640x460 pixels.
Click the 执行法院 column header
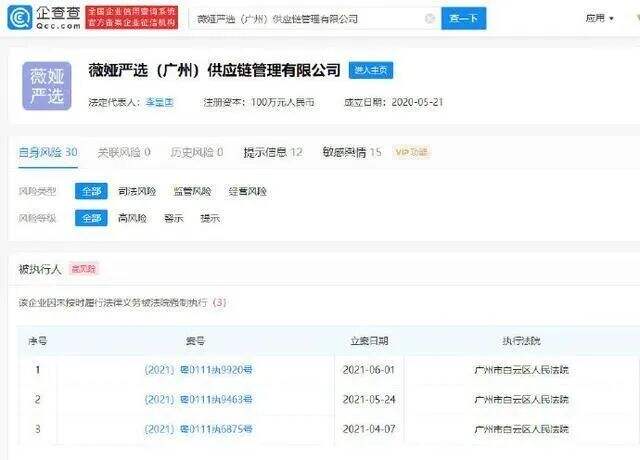tap(522, 341)
